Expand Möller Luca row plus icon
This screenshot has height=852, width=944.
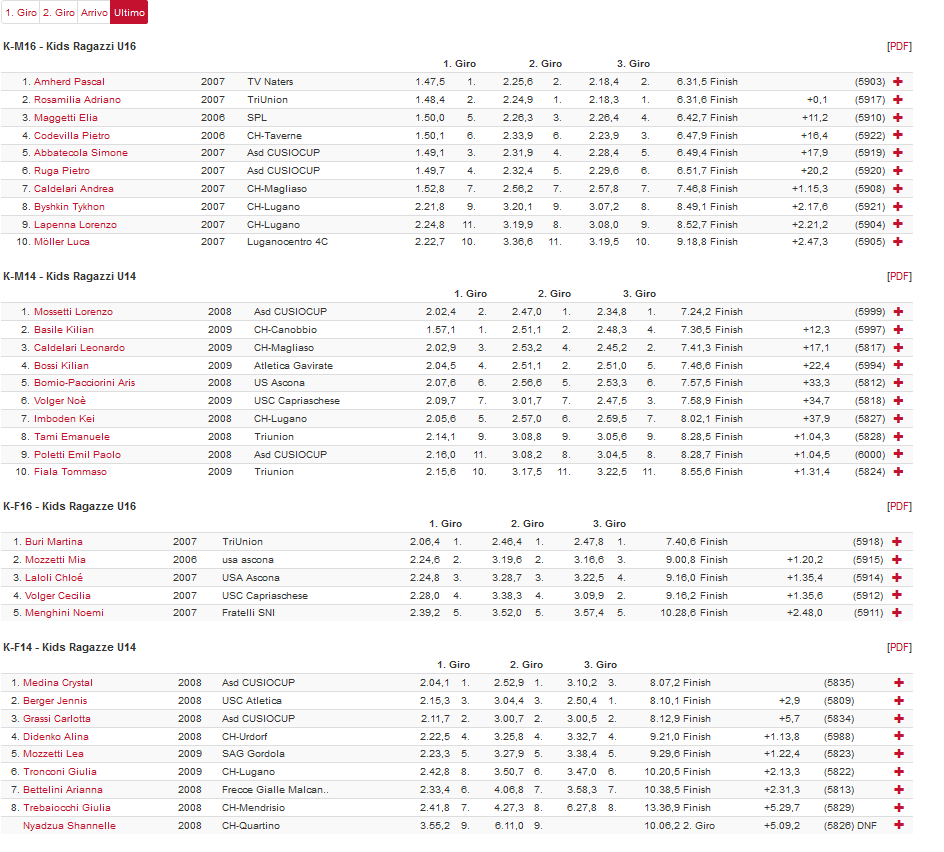[x=897, y=242]
